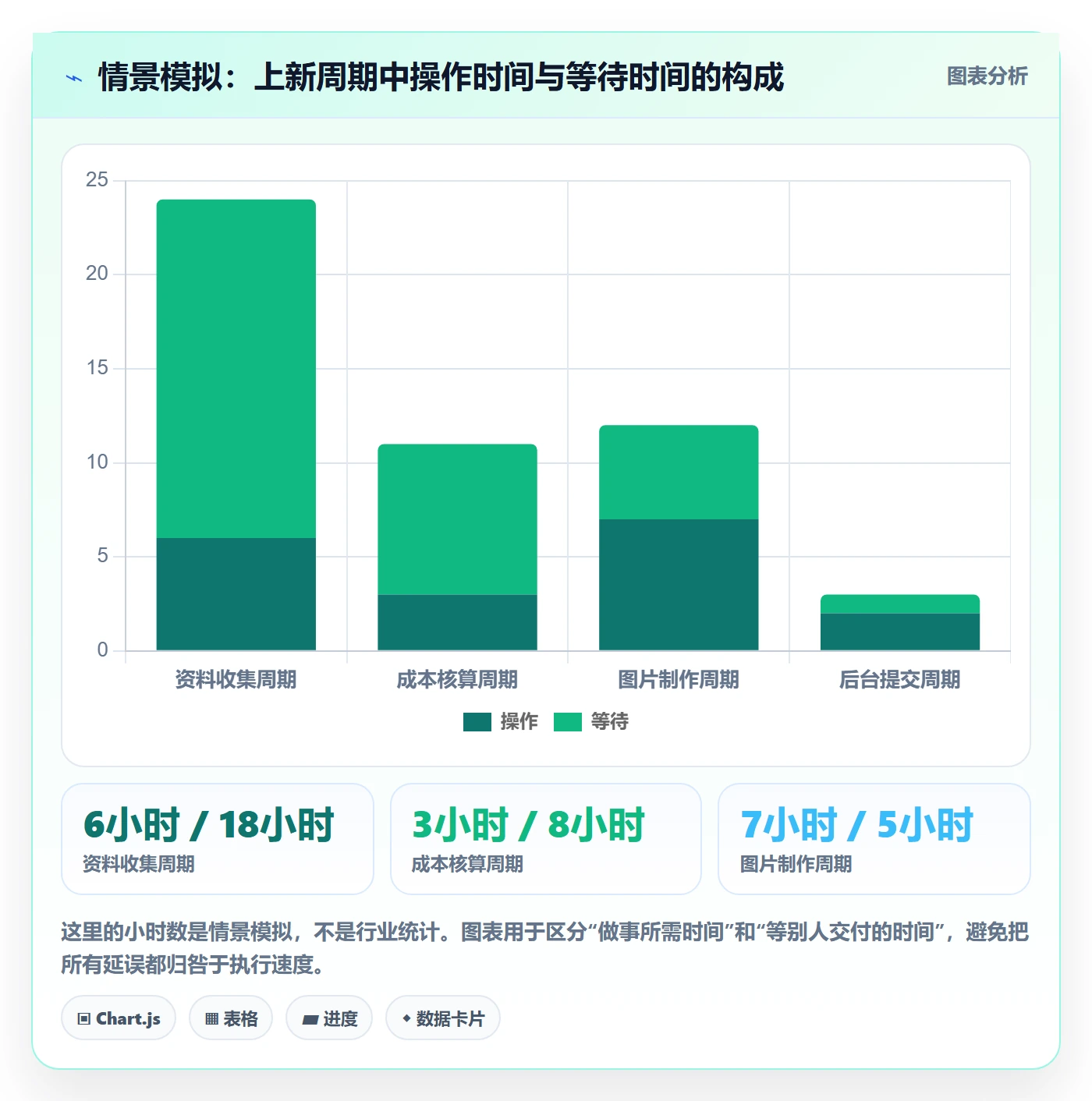The height and width of the screenshot is (1101, 1092).
Task: Click the 资料收集周期 operation bar segment
Action: click(x=236, y=594)
